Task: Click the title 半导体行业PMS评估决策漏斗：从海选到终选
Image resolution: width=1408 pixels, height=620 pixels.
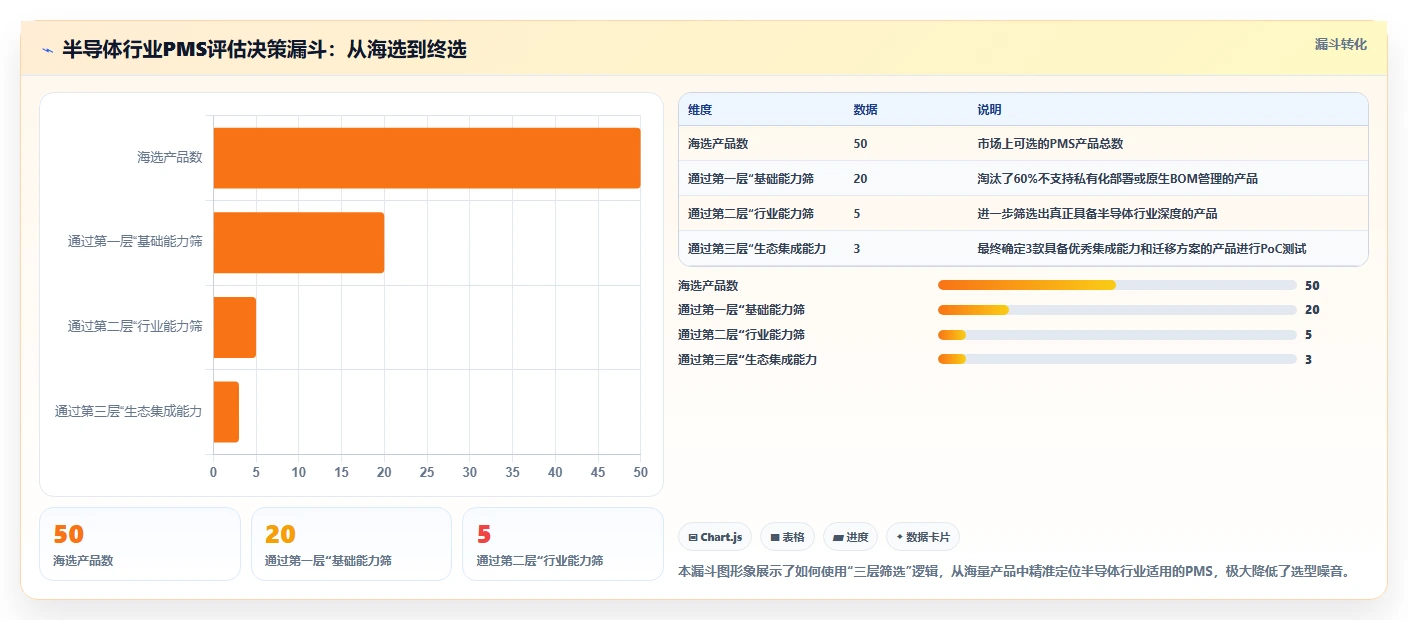Action: 264,49
